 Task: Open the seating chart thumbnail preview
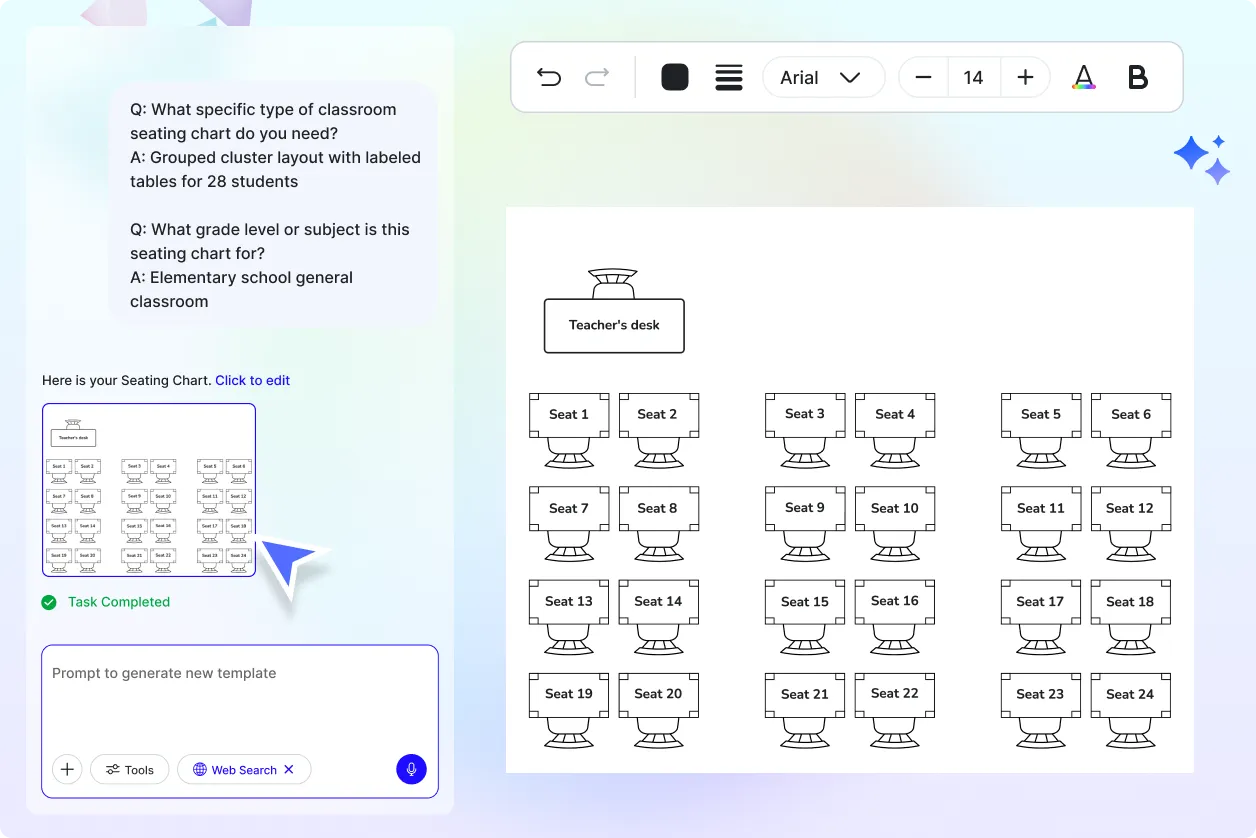[x=149, y=490]
